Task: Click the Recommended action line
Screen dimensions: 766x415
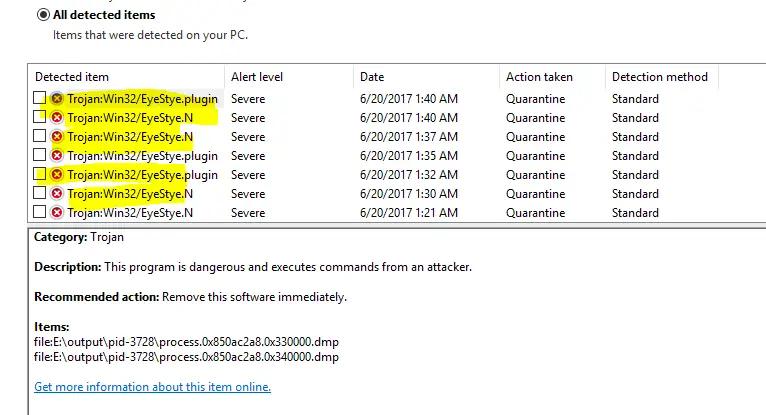Action: coord(191,297)
